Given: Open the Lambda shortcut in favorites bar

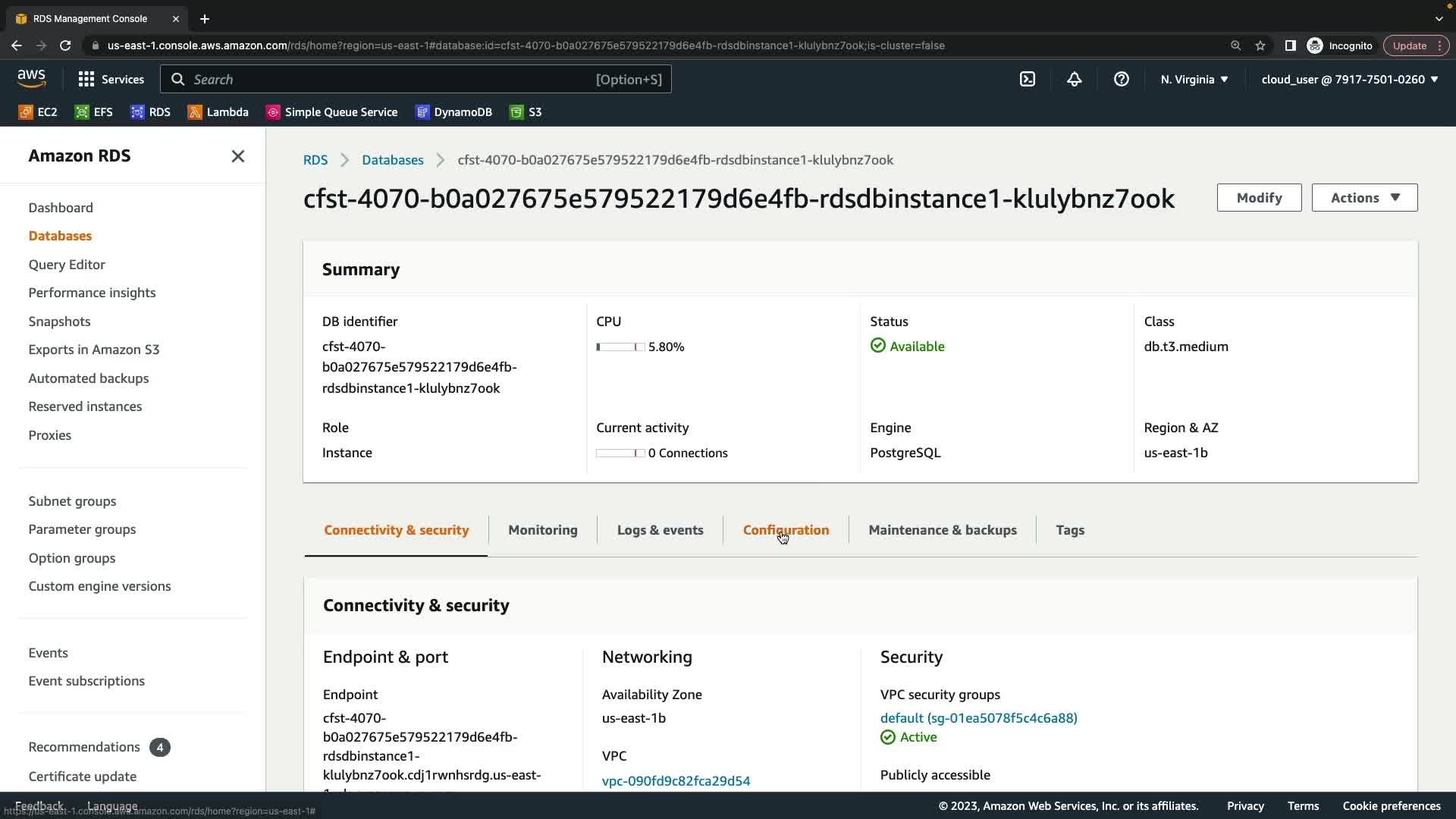Looking at the screenshot, I should tap(218, 112).
